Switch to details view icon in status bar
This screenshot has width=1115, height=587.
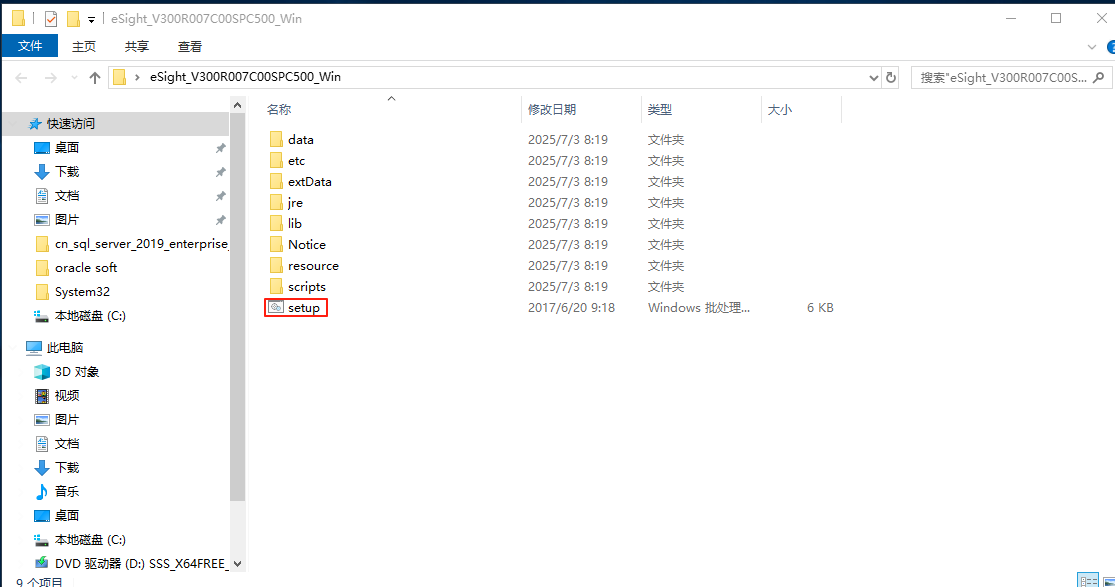tap(1087, 581)
